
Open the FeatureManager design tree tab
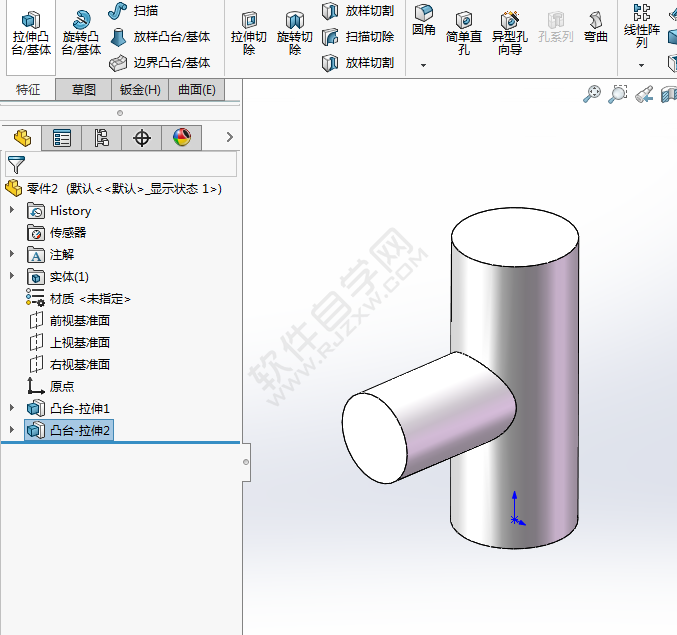(22, 138)
